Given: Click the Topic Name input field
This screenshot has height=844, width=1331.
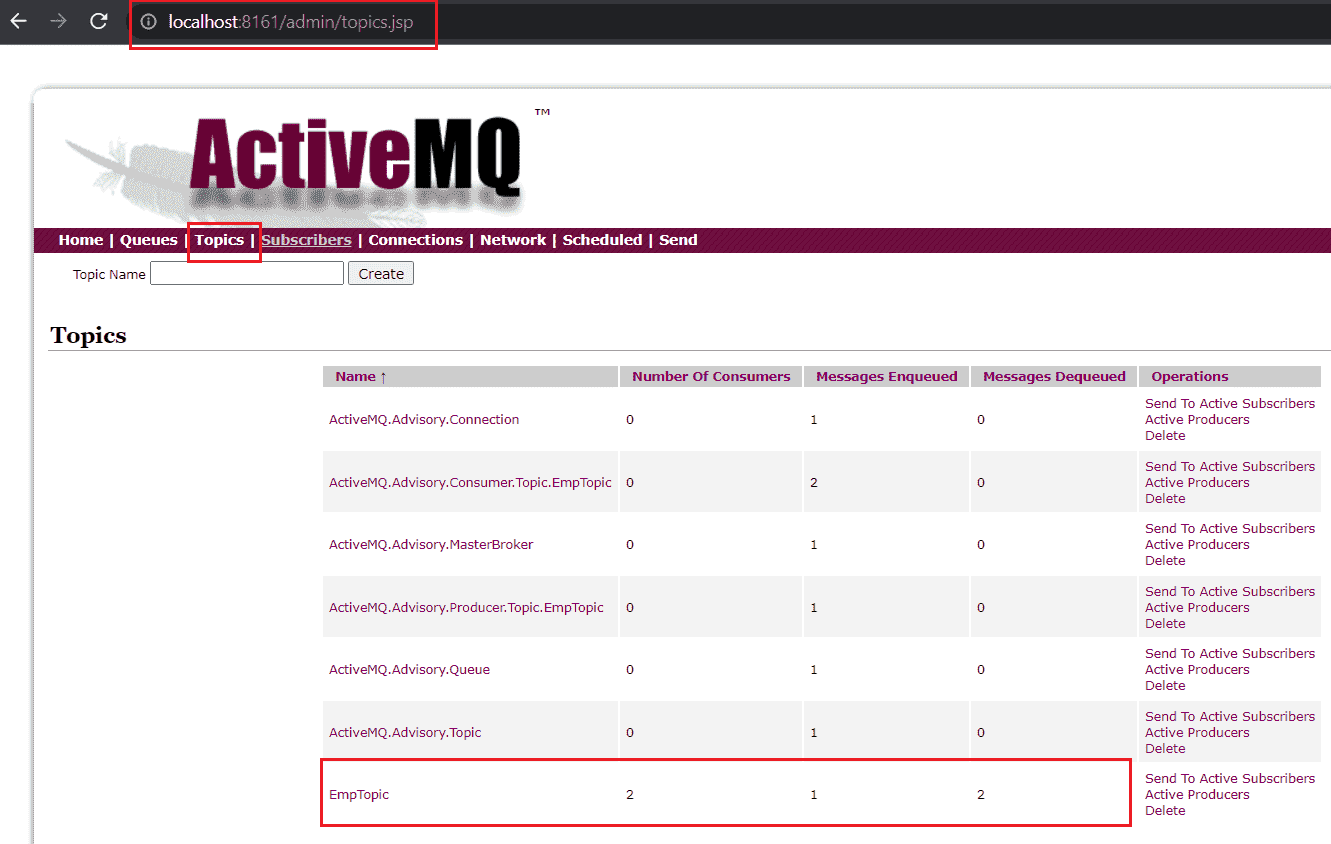Looking at the screenshot, I should [x=247, y=273].
